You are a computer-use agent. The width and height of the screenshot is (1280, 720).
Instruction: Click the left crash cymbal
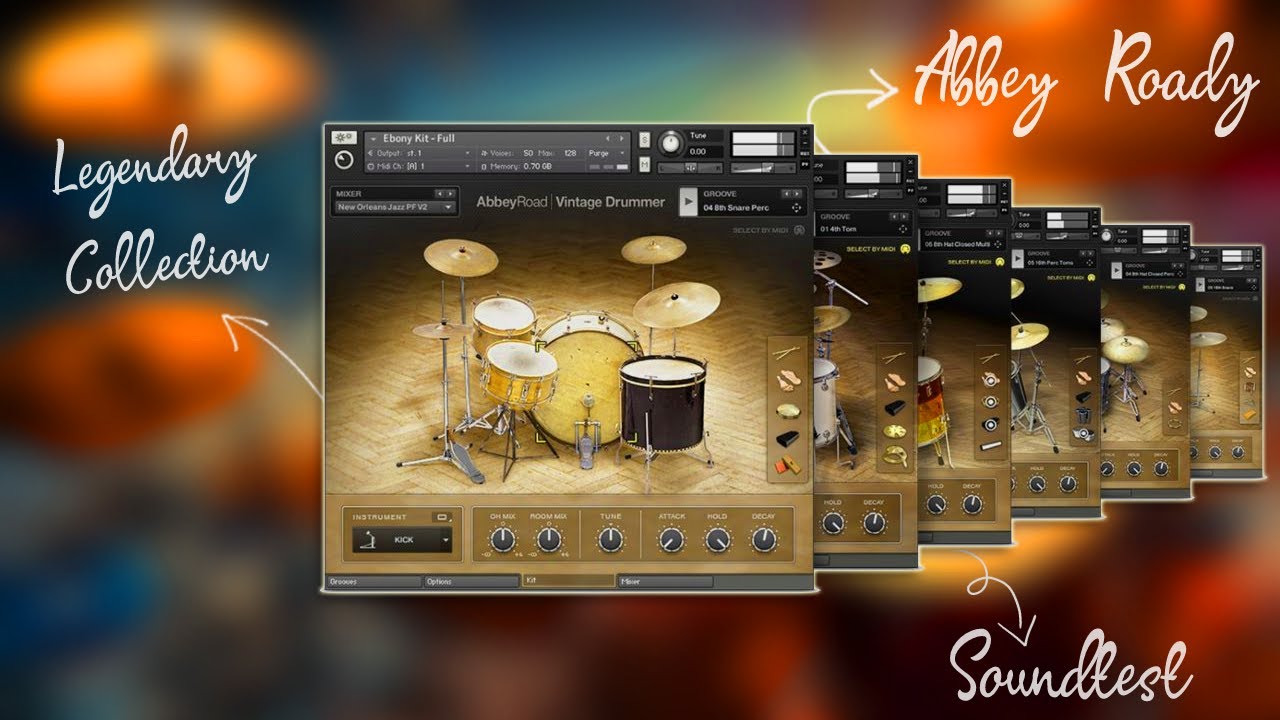click(460, 258)
